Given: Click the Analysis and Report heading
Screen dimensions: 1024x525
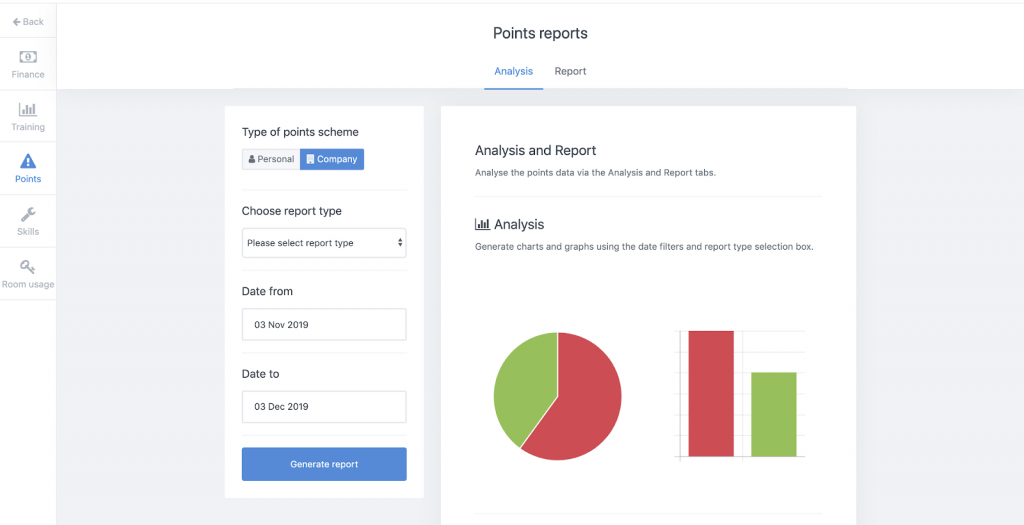Looking at the screenshot, I should [x=536, y=151].
